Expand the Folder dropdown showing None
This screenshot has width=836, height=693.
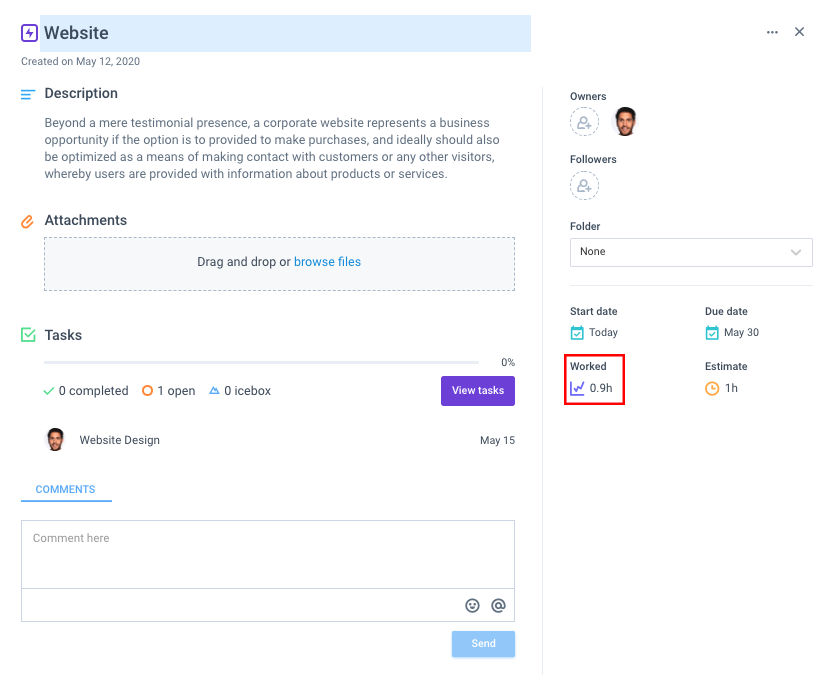coord(691,252)
